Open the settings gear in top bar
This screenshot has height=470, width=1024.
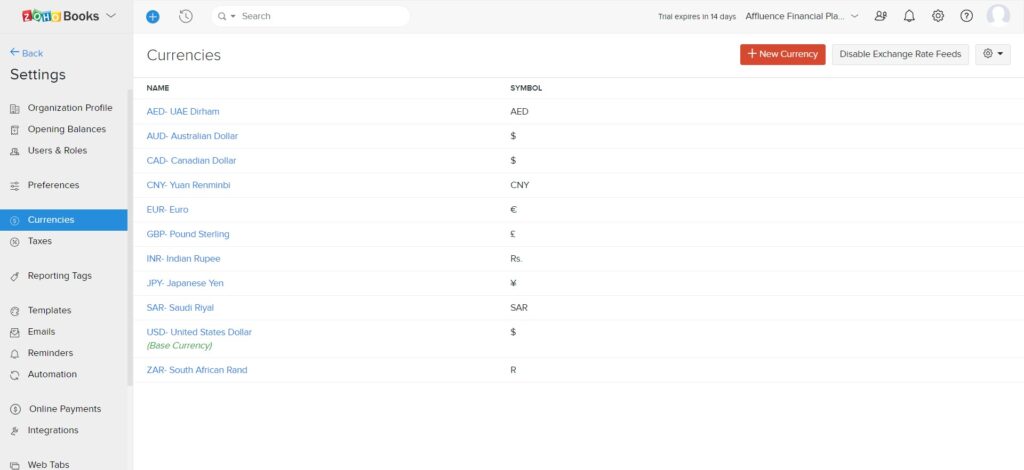click(x=938, y=16)
